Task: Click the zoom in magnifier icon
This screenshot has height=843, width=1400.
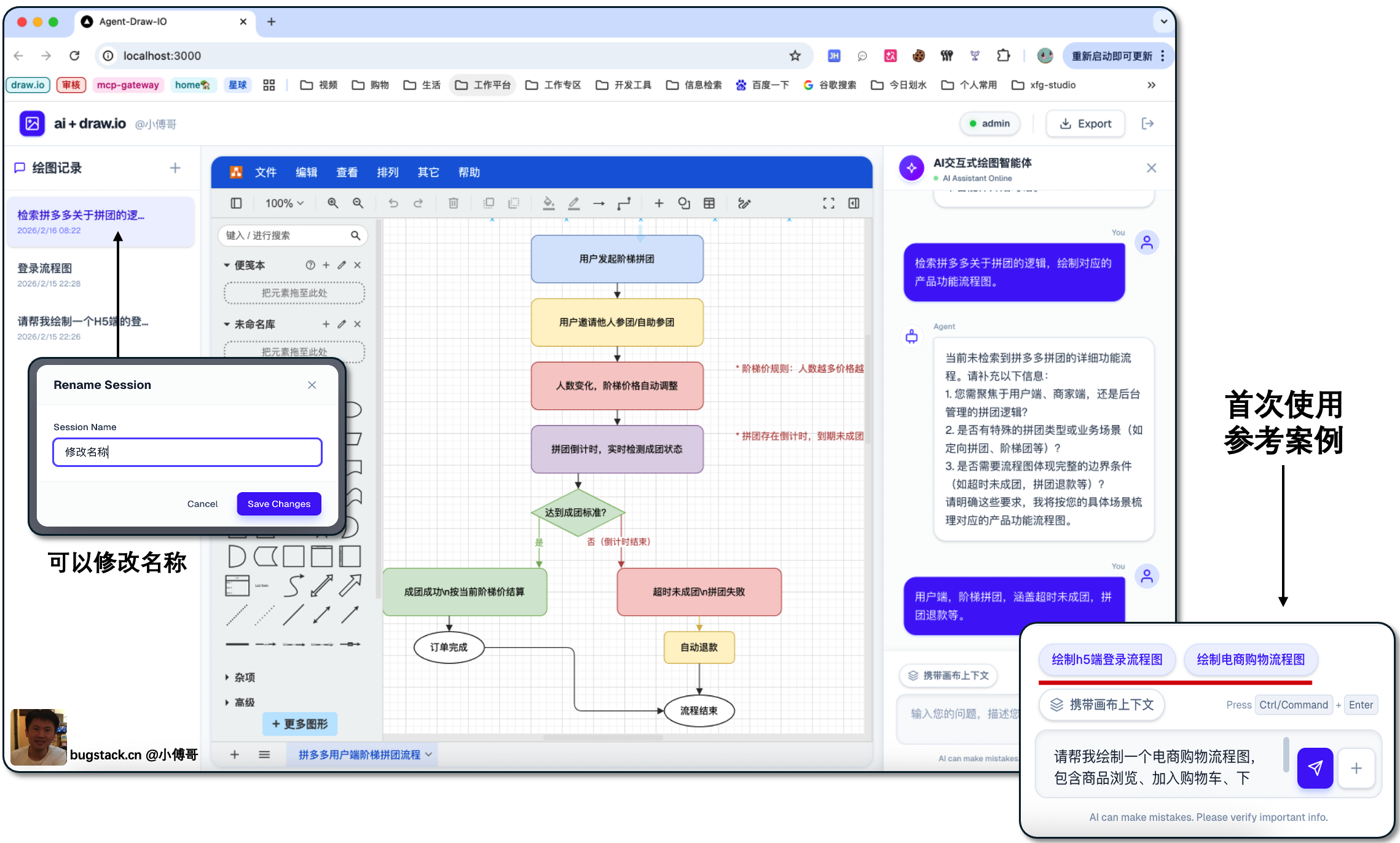Action: (332, 203)
